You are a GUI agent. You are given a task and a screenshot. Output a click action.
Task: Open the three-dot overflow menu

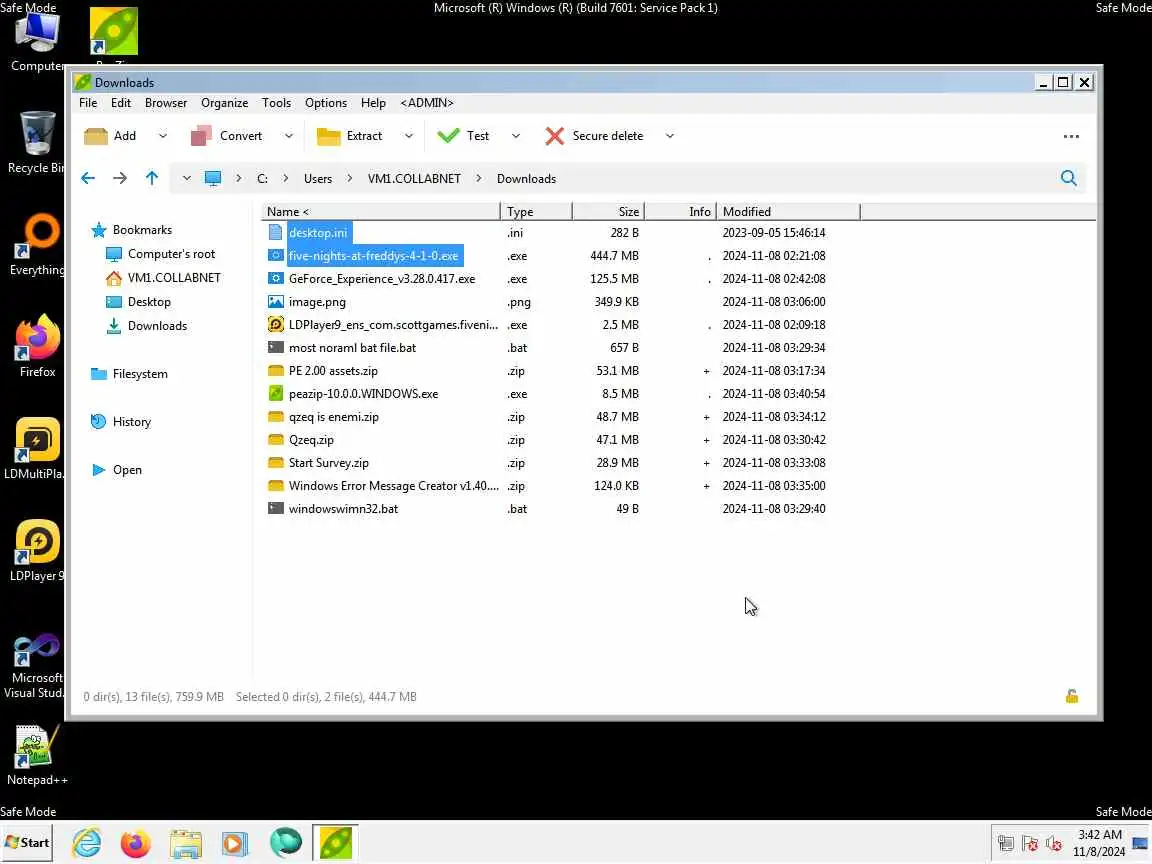tap(1071, 137)
